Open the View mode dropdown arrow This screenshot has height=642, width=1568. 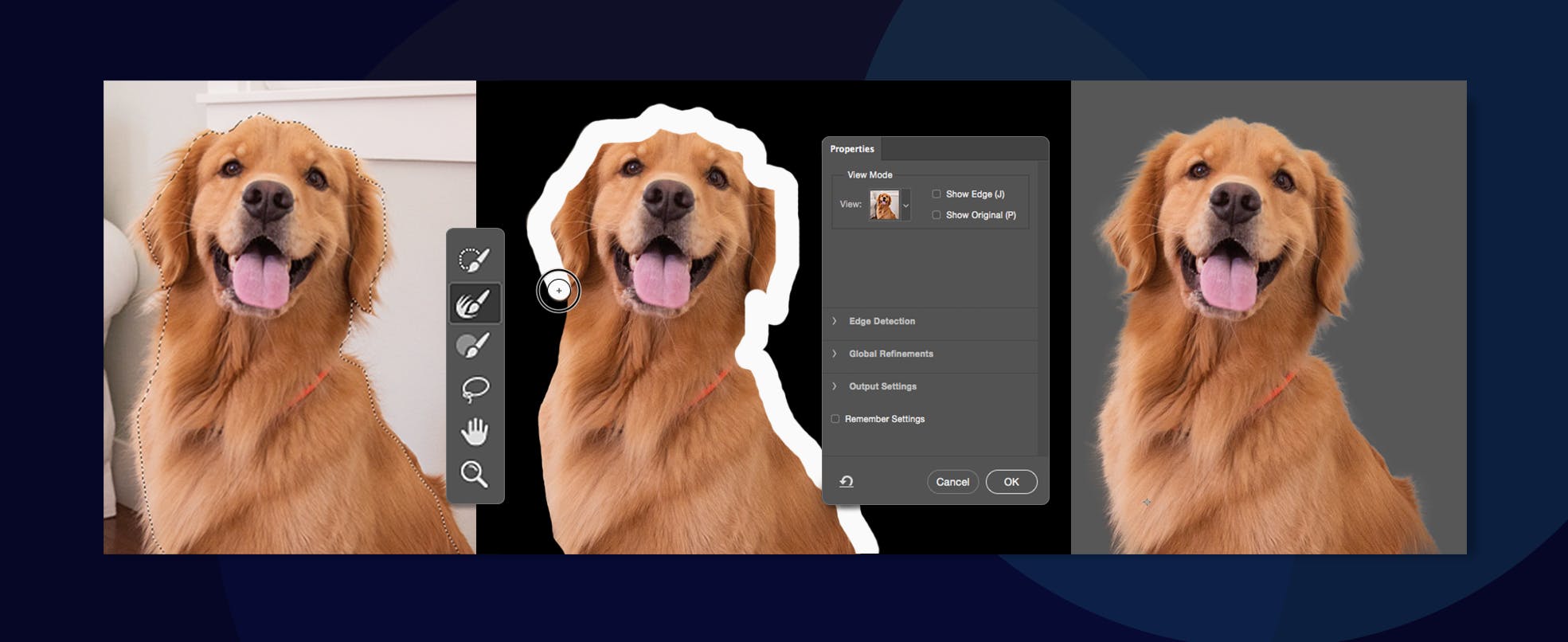pos(905,206)
